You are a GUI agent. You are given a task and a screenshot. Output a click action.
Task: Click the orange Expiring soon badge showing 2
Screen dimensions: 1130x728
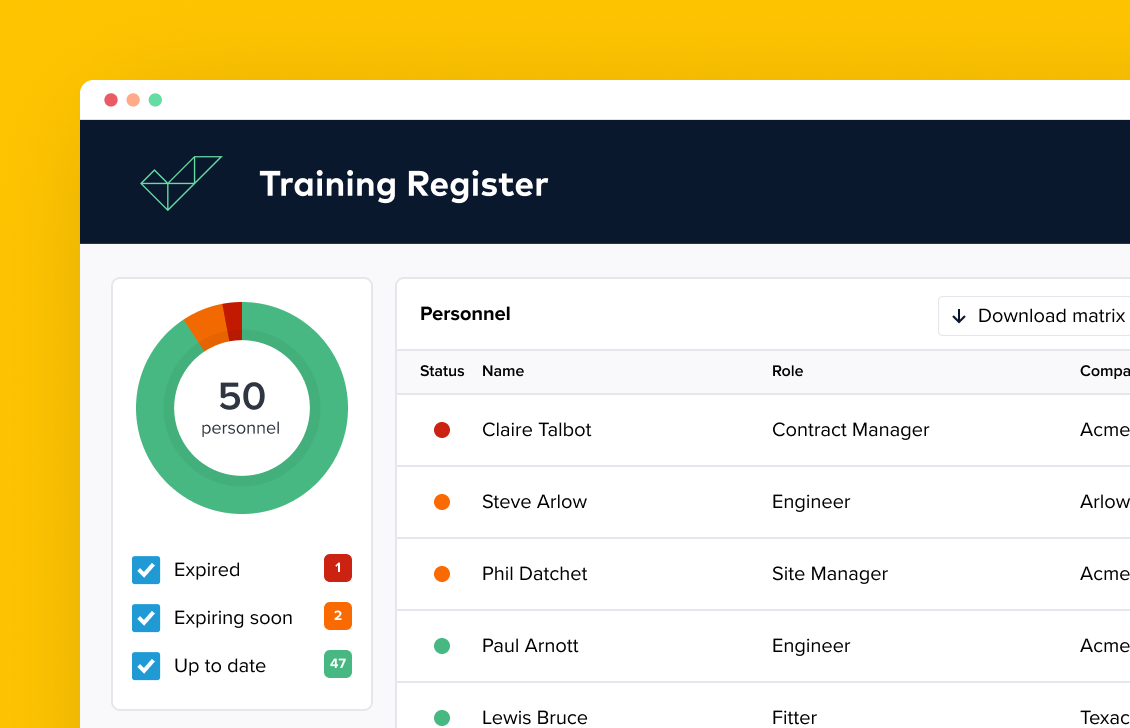pyautogui.click(x=337, y=617)
